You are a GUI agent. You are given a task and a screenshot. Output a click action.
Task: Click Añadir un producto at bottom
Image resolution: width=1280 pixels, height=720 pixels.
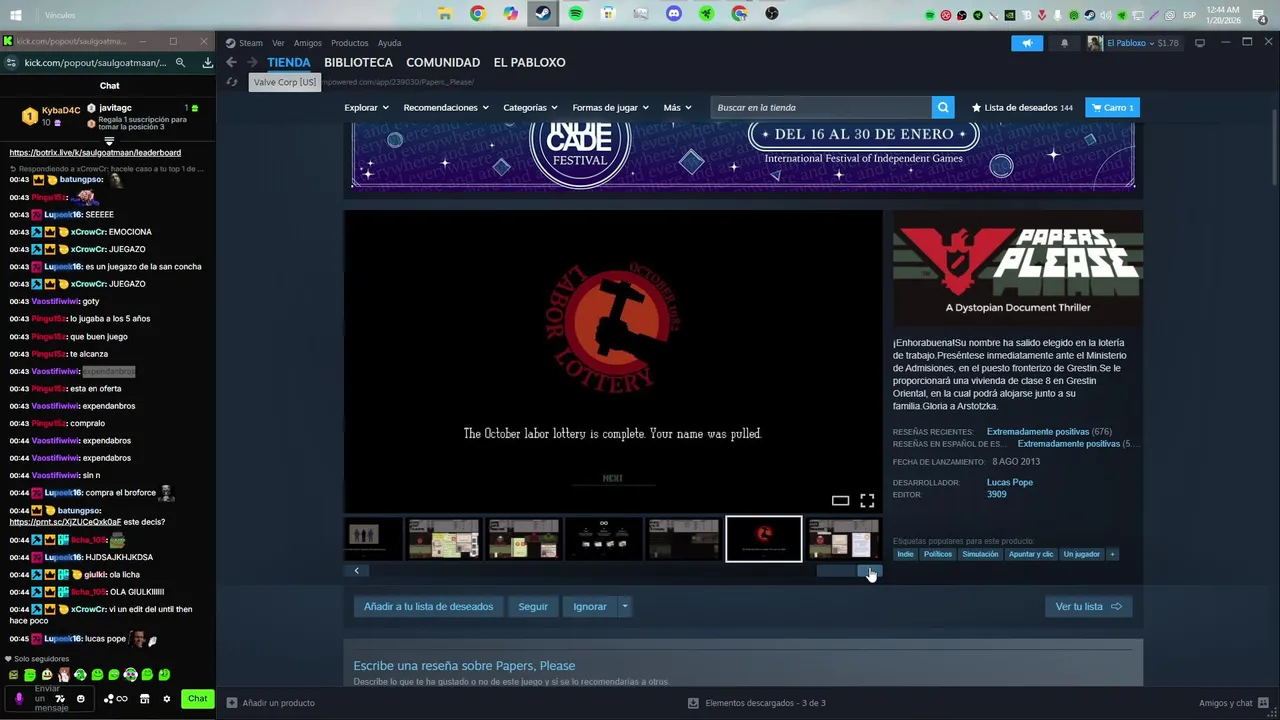tap(271, 703)
